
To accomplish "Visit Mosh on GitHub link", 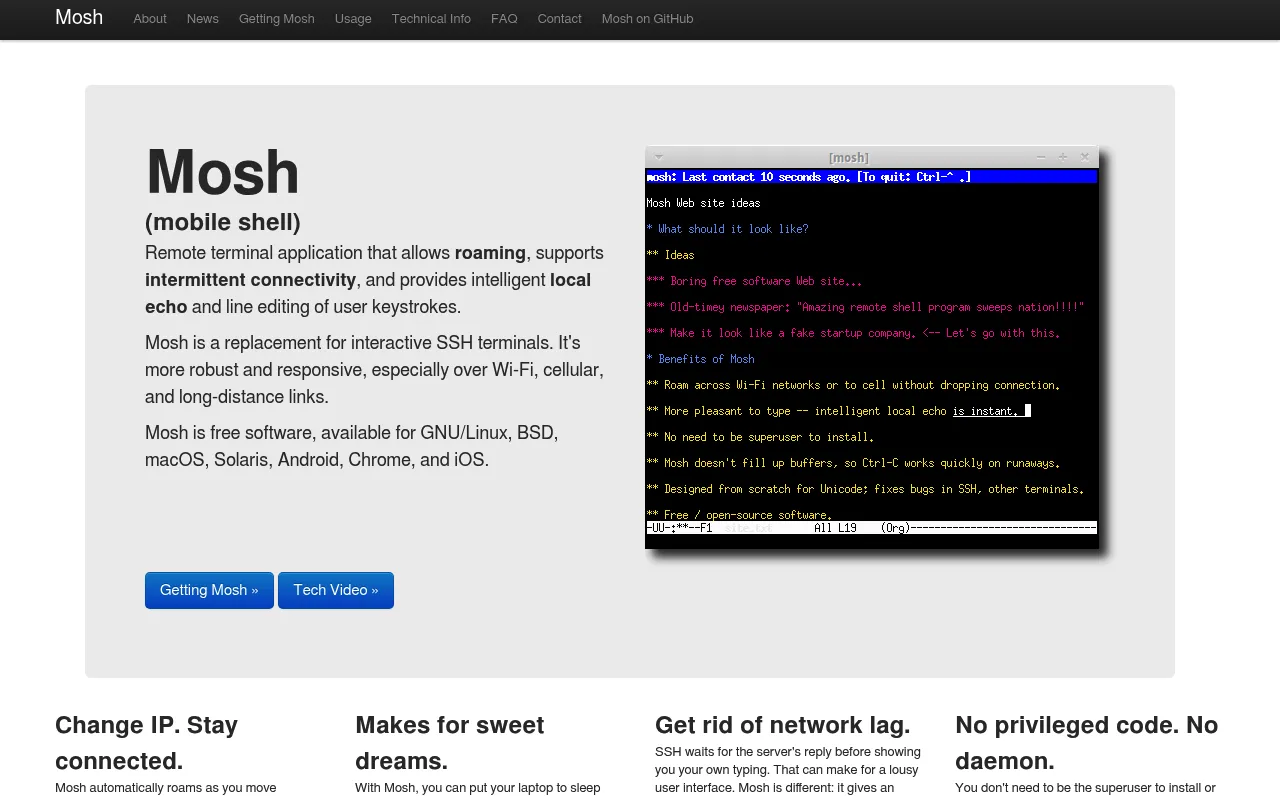I will [647, 19].
